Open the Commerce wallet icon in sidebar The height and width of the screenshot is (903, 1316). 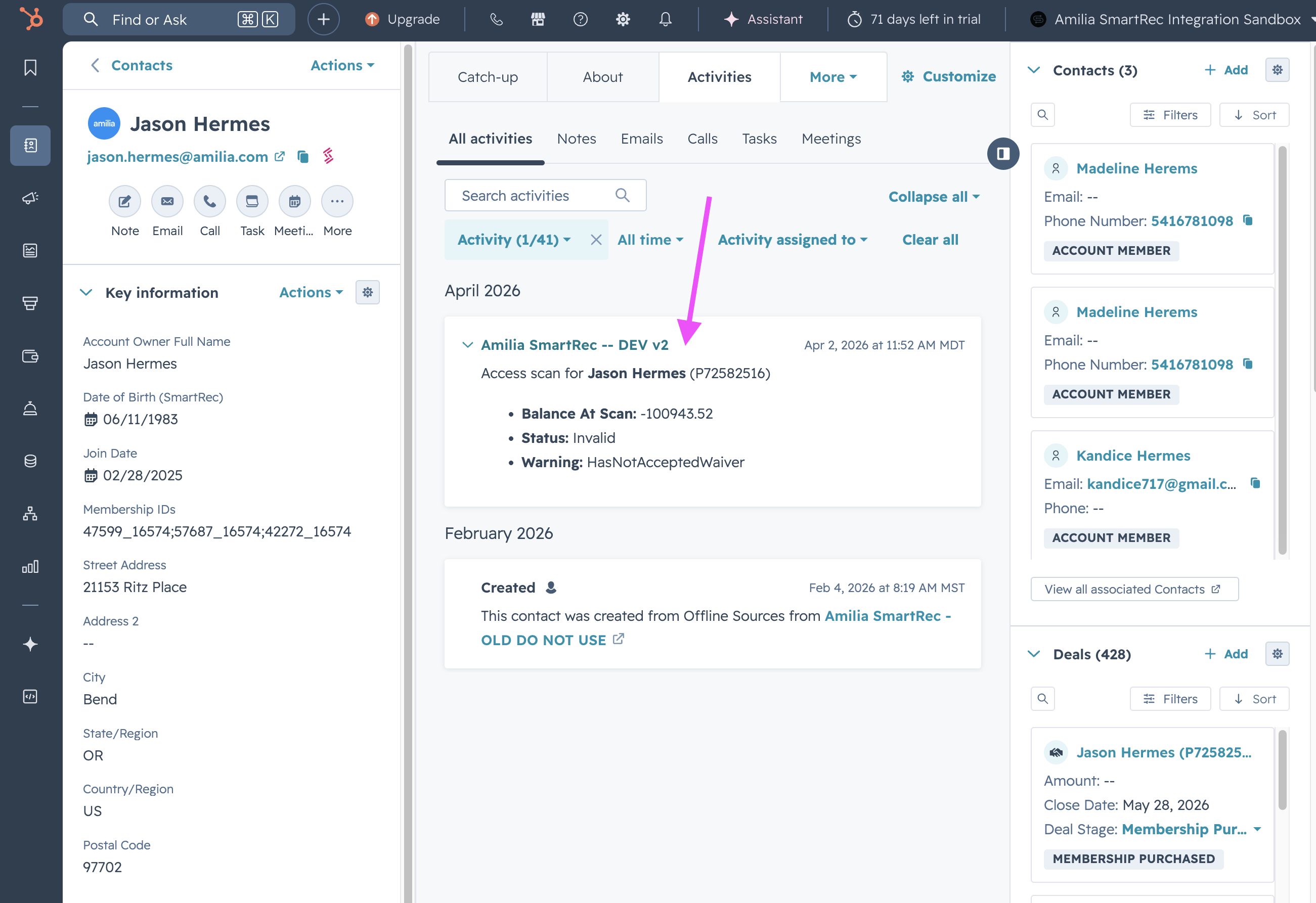[x=30, y=356]
